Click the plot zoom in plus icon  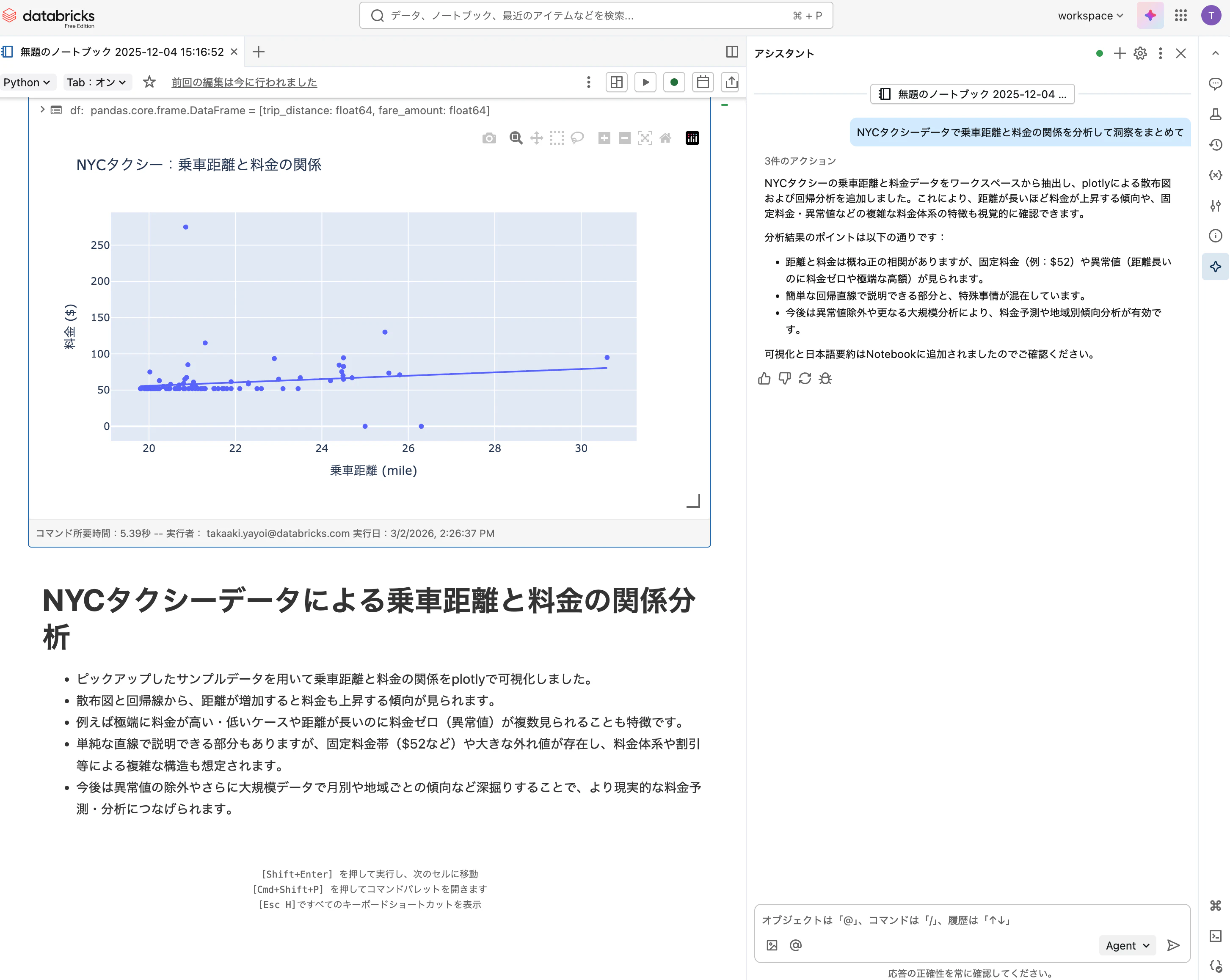[604, 138]
